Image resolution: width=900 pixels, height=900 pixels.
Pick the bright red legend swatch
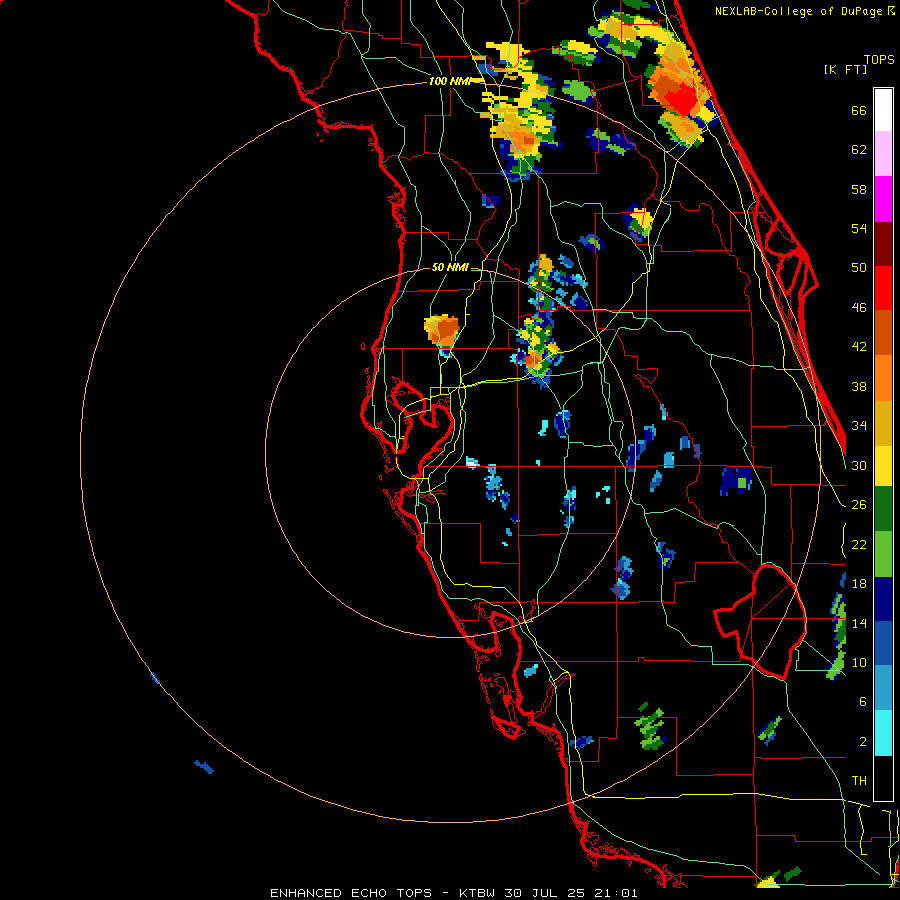[883, 288]
